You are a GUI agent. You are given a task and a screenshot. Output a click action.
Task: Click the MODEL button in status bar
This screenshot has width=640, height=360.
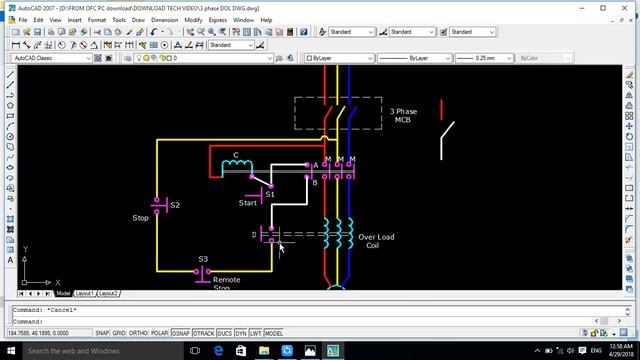point(274,333)
